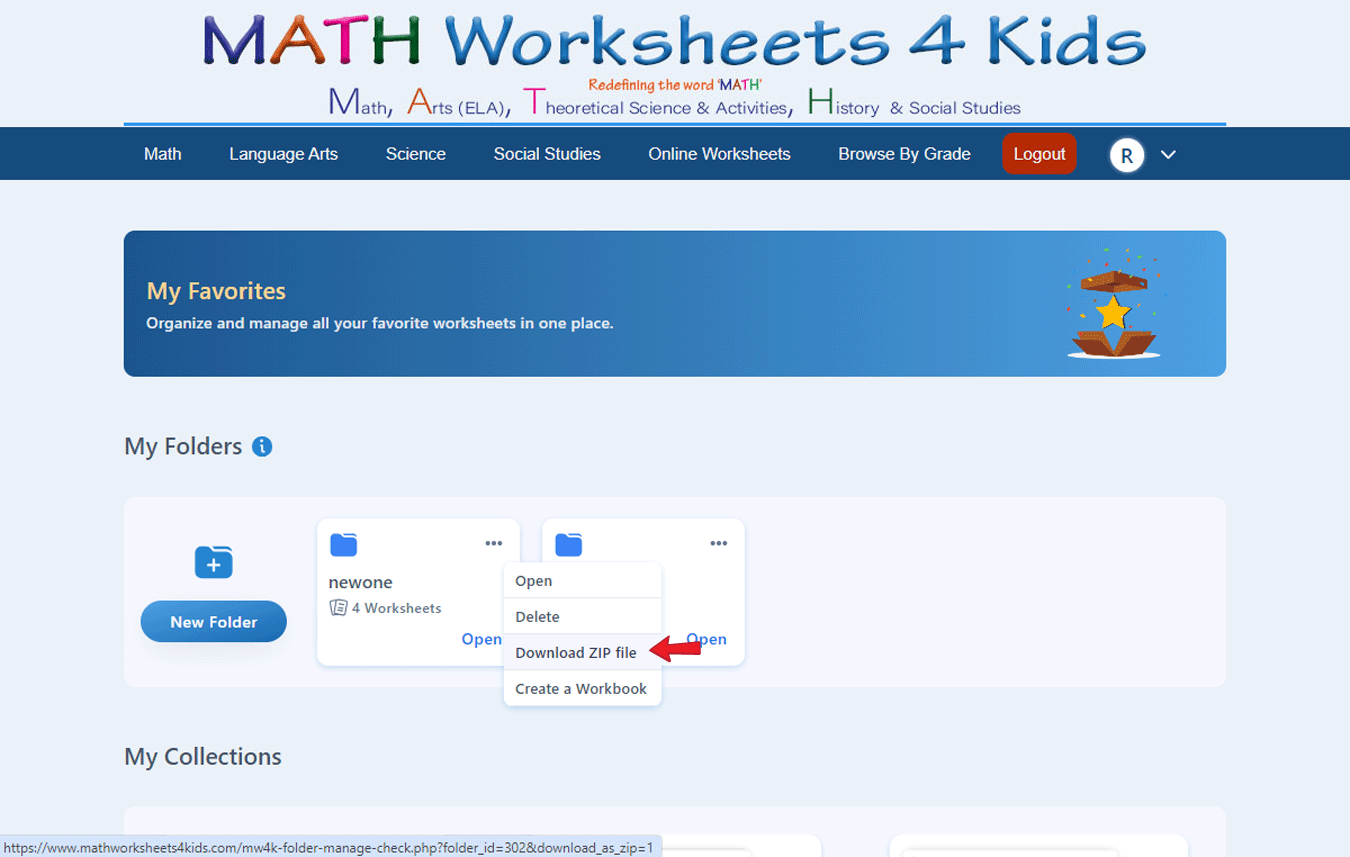Open the Math menu
The height and width of the screenshot is (857, 1350).
[163, 154]
